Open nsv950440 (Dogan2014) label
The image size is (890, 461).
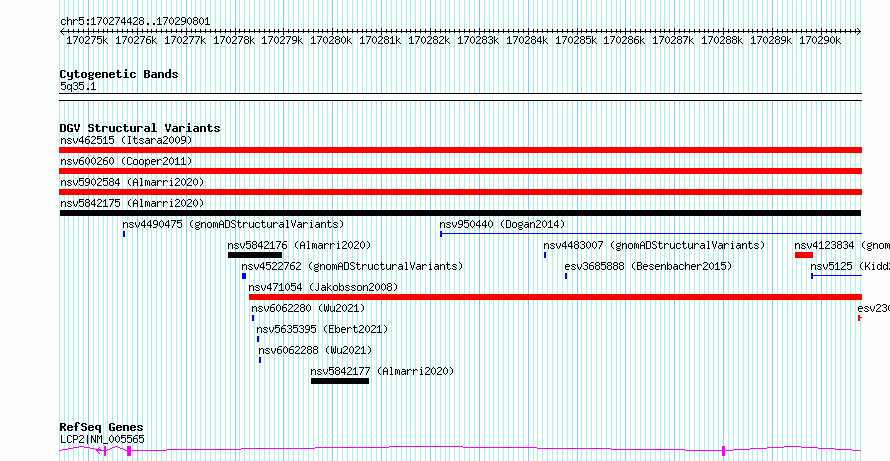pyautogui.click(x=502, y=224)
